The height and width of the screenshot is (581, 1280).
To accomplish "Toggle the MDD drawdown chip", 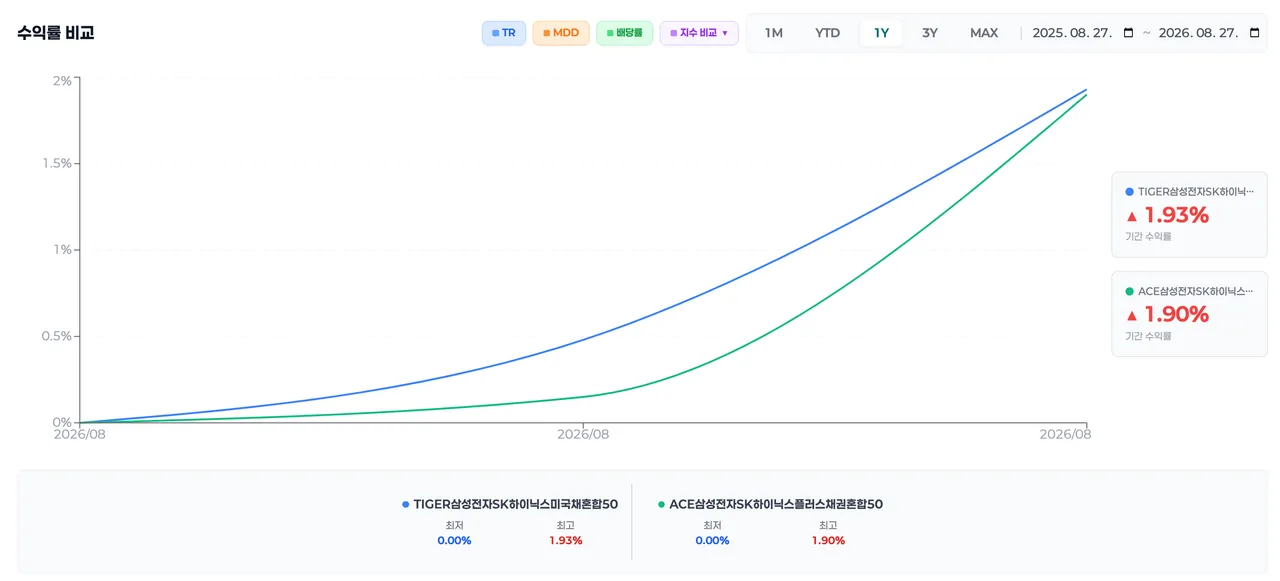I will [561, 33].
